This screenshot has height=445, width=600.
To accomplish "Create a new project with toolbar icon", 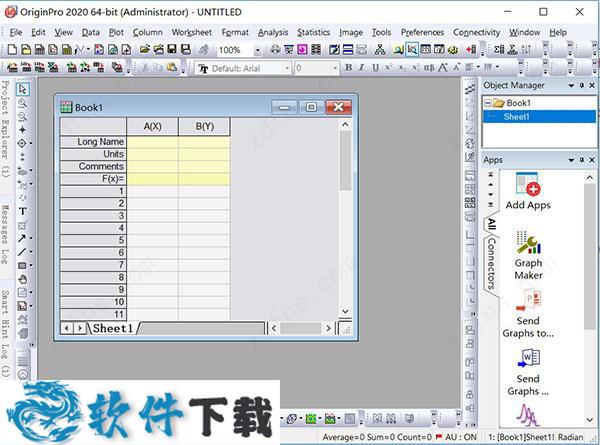I will (12, 50).
